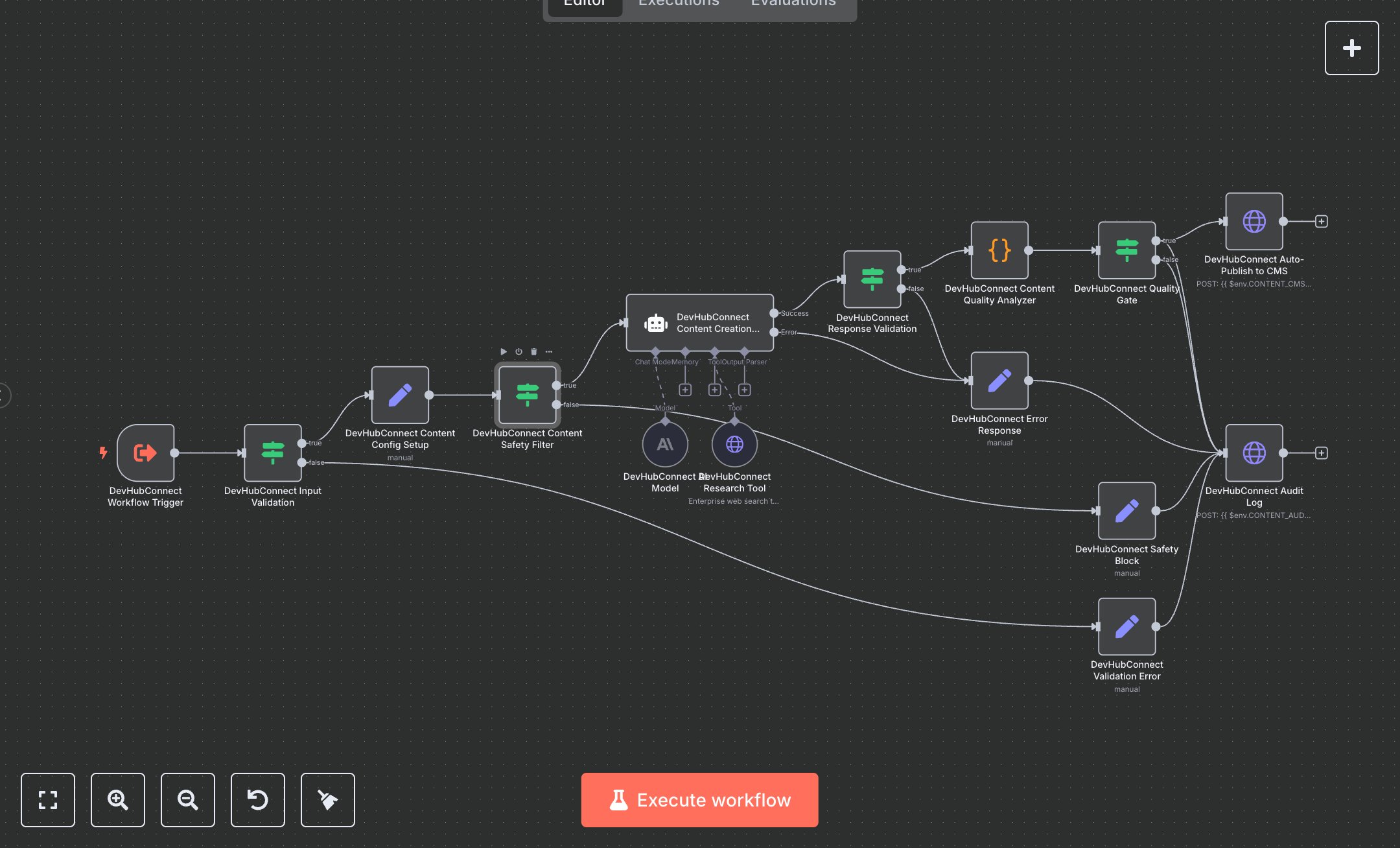Add an Output Parser sub-node via plus
1400x848 pixels.
pyautogui.click(x=745, y=390)
